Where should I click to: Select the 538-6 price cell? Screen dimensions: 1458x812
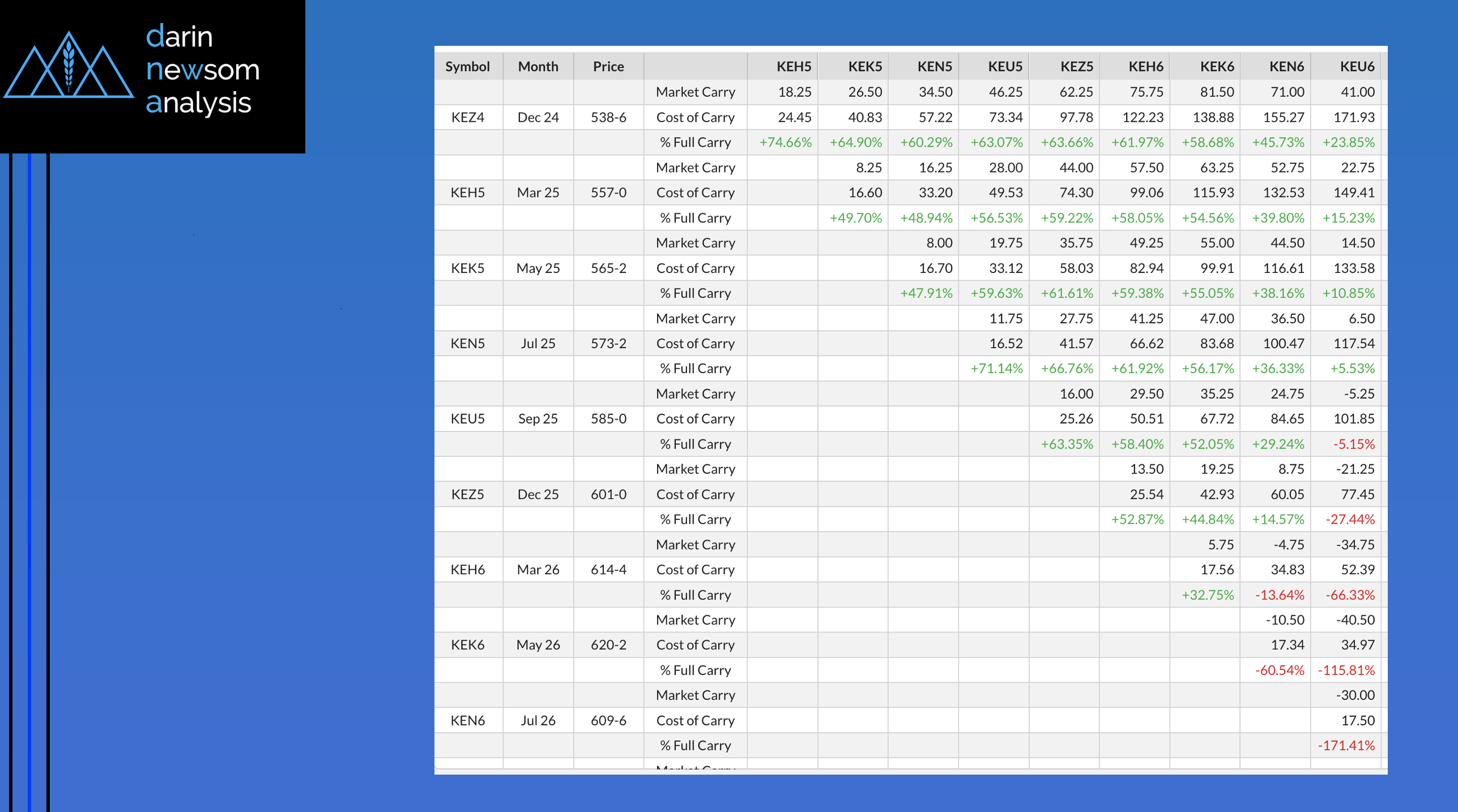point(608,117)
